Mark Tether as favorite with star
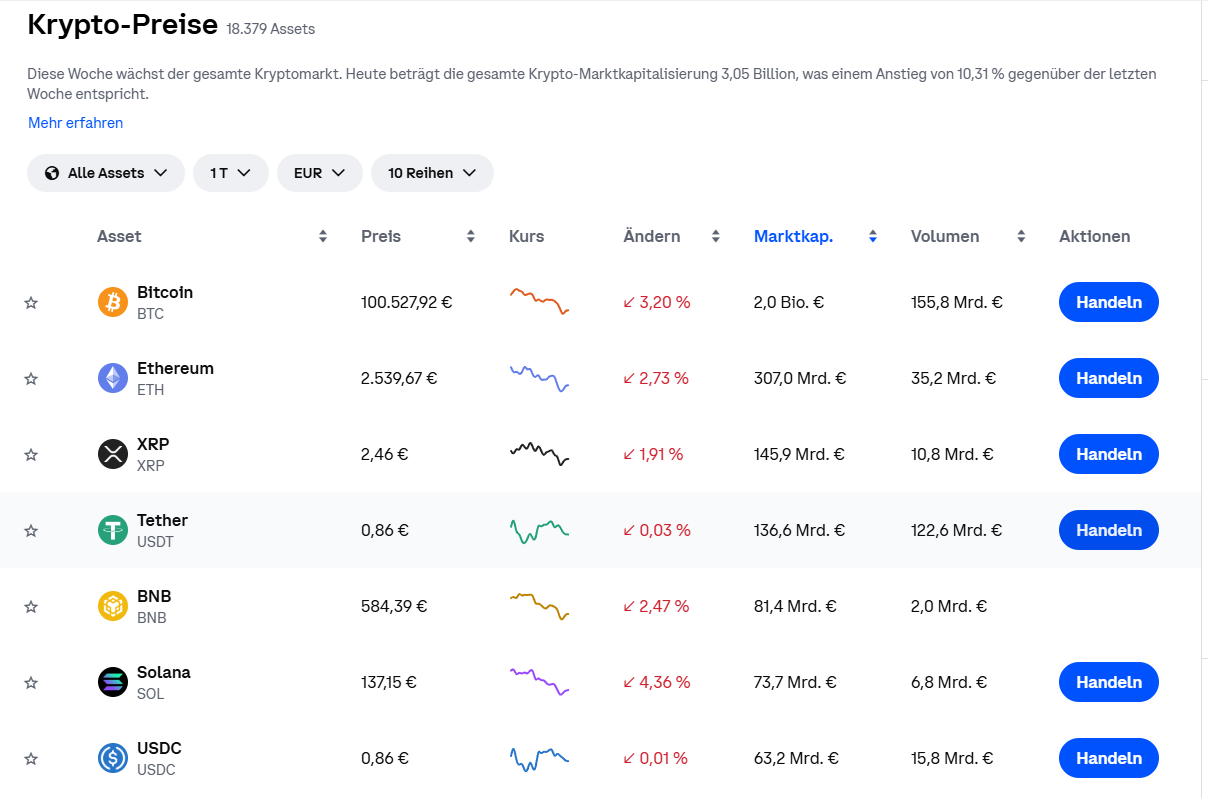This screenshot has width=1208, height=798. tap(31, 531)
